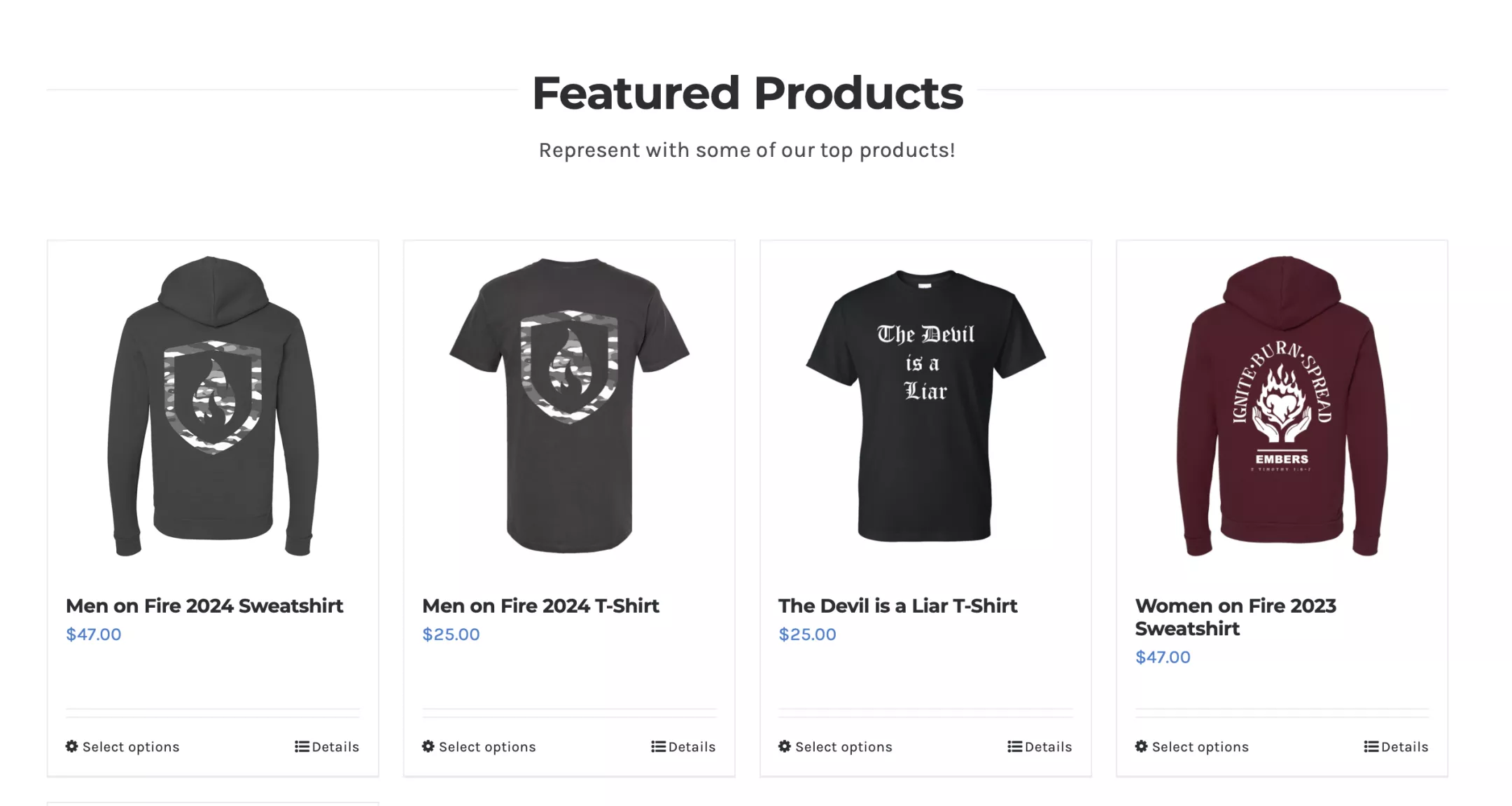This screenshot has height=806, width=1512.
Task: View the black Devil is a Liar shirt image
Action: (x=925, y=406)
